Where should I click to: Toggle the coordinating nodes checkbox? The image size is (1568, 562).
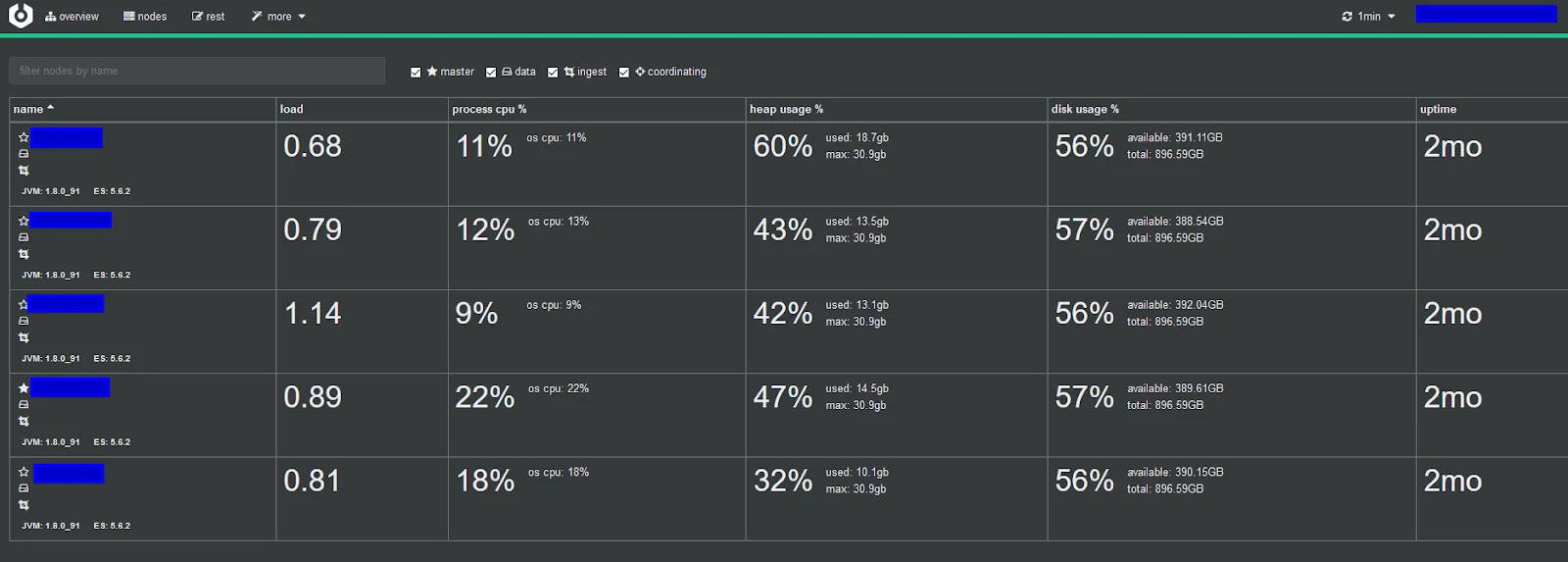click(x=623, y=73)
